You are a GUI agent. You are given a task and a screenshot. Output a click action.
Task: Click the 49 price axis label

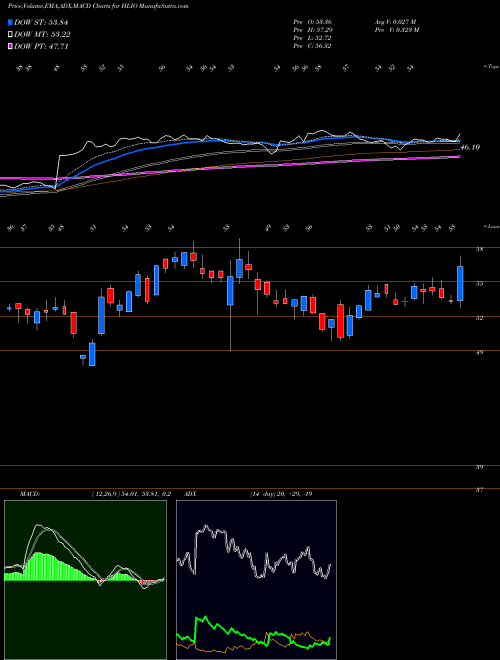coord(479,352)
